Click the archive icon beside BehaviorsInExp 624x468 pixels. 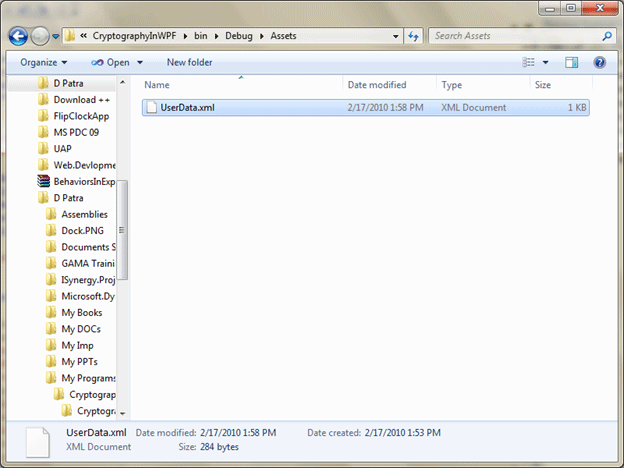[43, 181]
